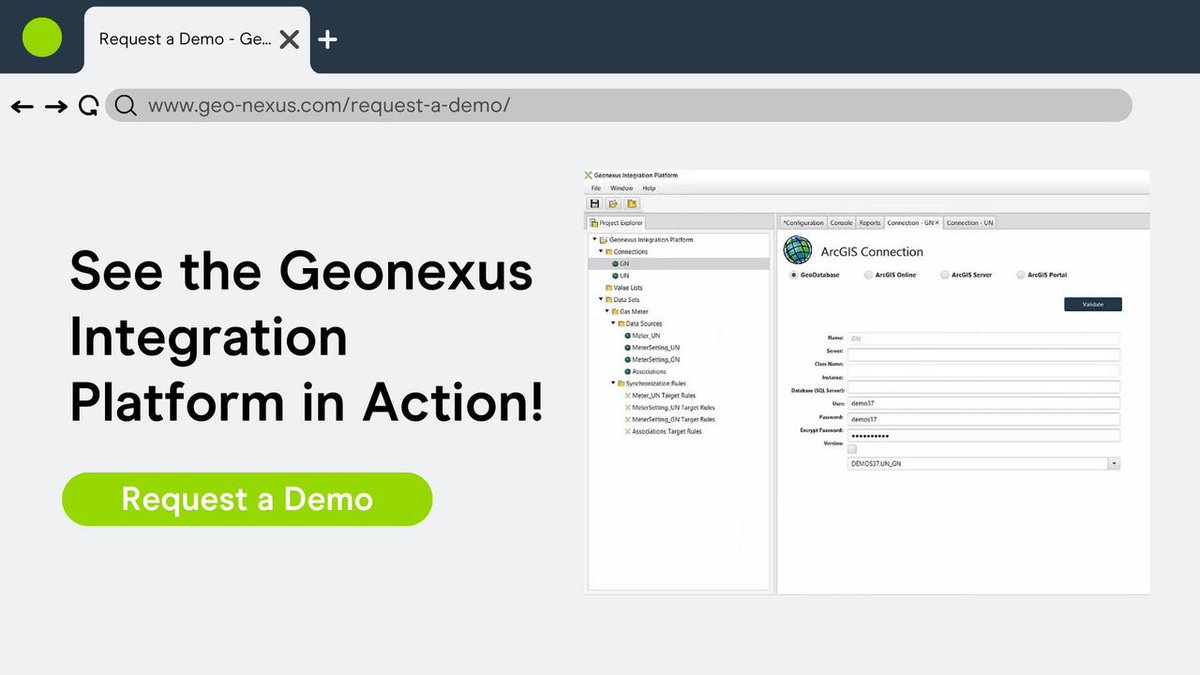This screenshot has width=1200, height=675.
Task: Collapse the Gas Meter folder
Action: [606, 311]
